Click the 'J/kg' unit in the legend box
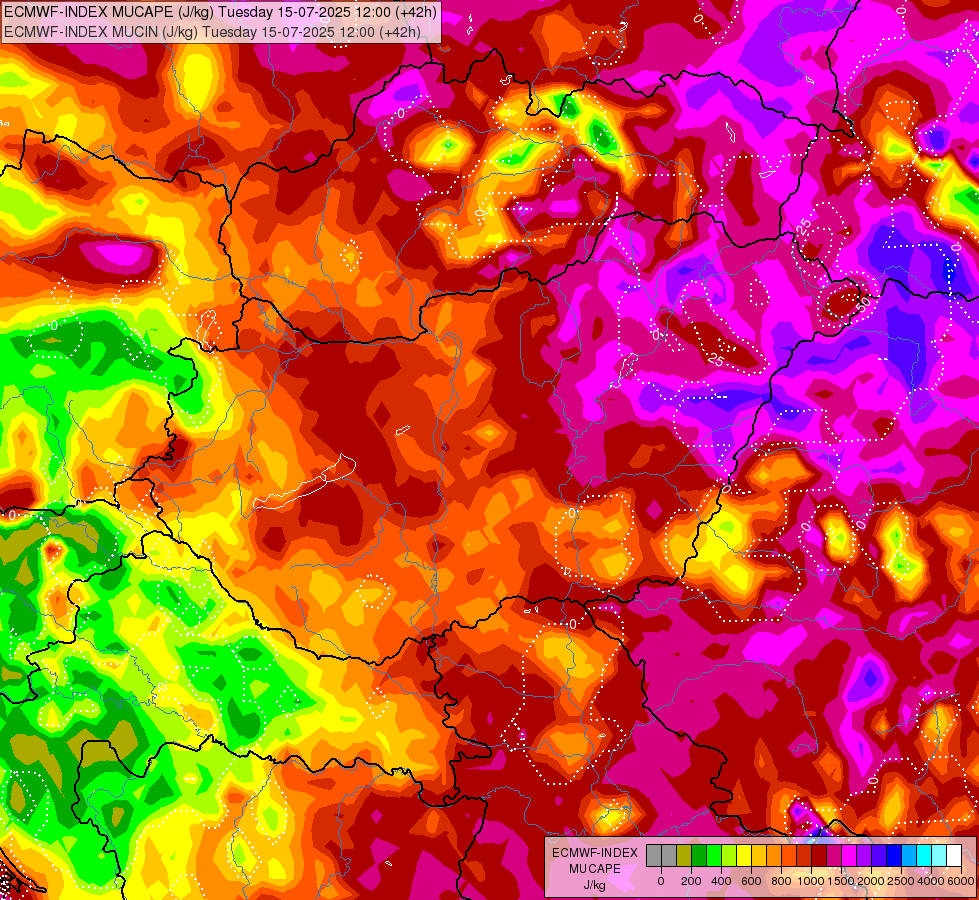Image resolution: width=979 pixels, height=900 pixels. [594, 885]
